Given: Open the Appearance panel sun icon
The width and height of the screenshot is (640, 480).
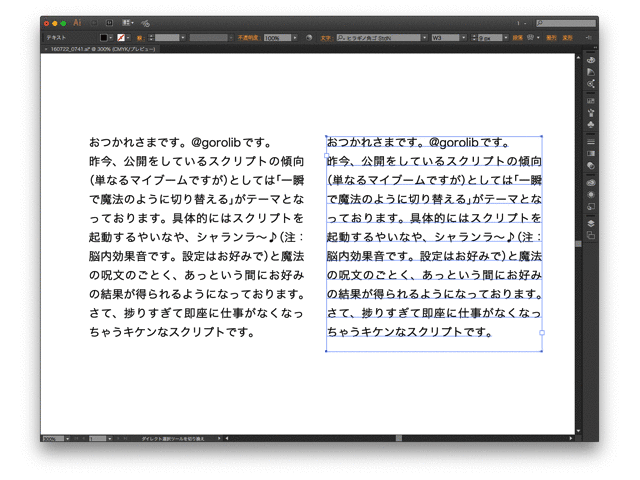Looking at the screenshot, I should (591, 195).
